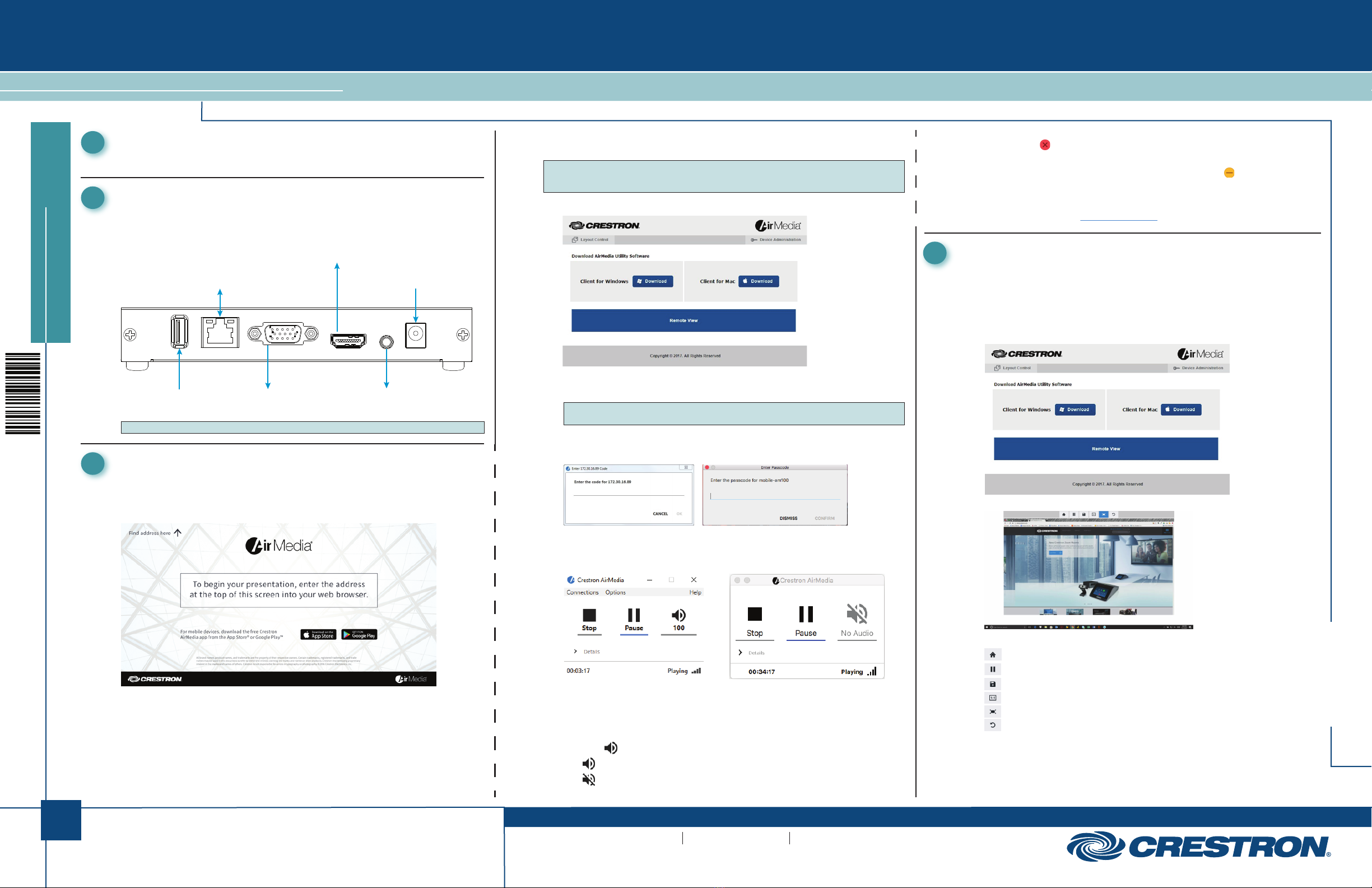Click the "To begin your presentation" message box

[279, 590]
